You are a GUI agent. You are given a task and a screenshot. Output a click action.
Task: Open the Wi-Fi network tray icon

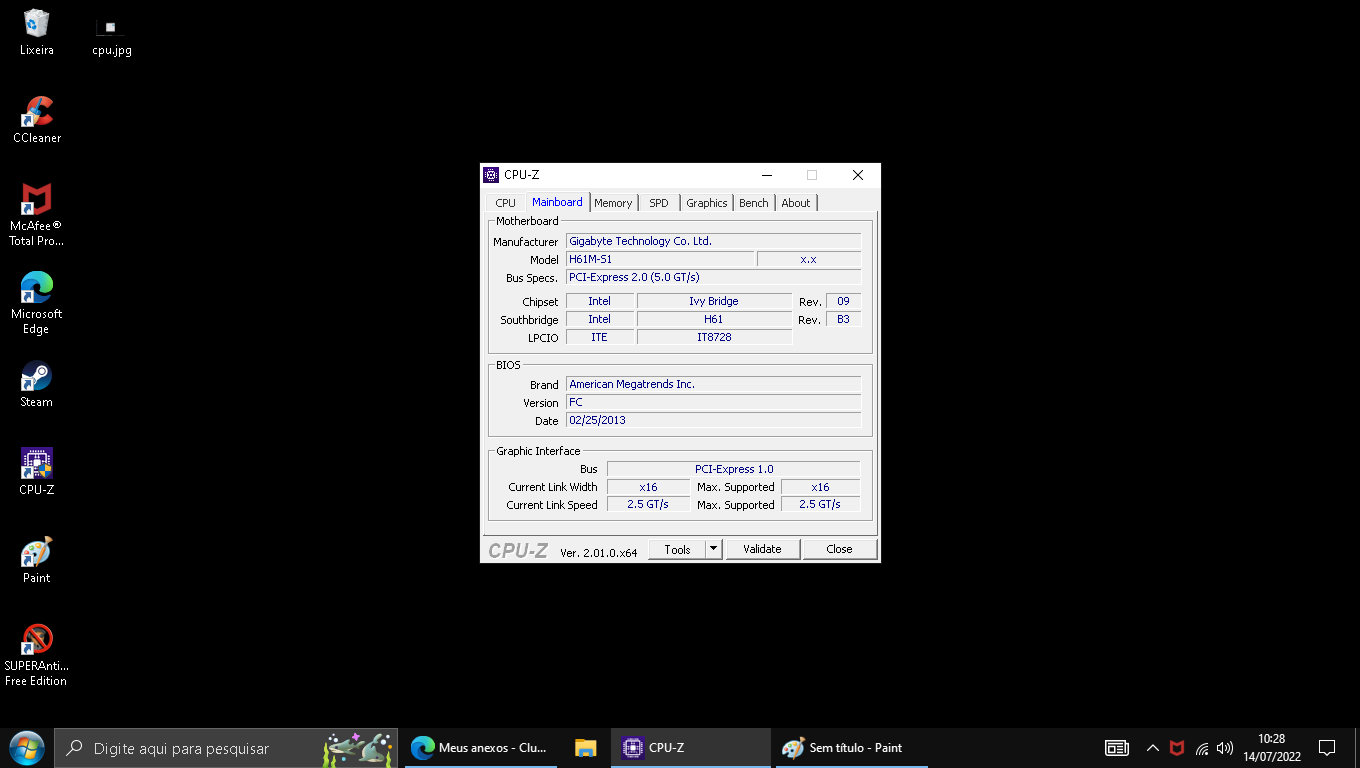tap(1202, 748)
